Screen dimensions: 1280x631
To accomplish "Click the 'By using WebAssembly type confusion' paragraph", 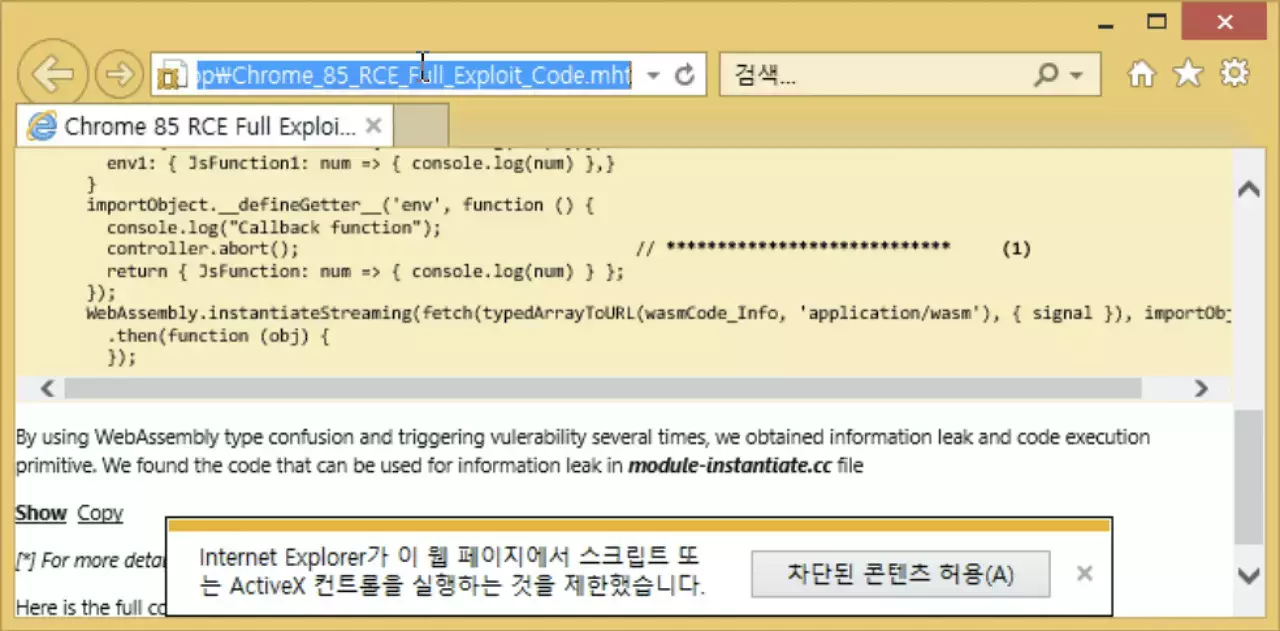I will pos(582,451).
